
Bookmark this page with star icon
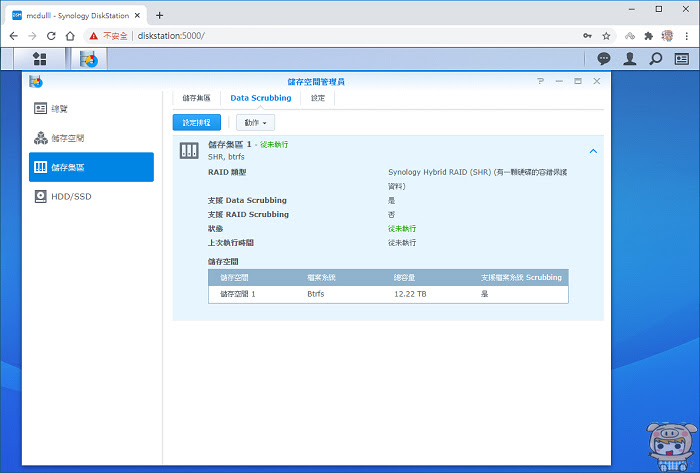[606, 36]
